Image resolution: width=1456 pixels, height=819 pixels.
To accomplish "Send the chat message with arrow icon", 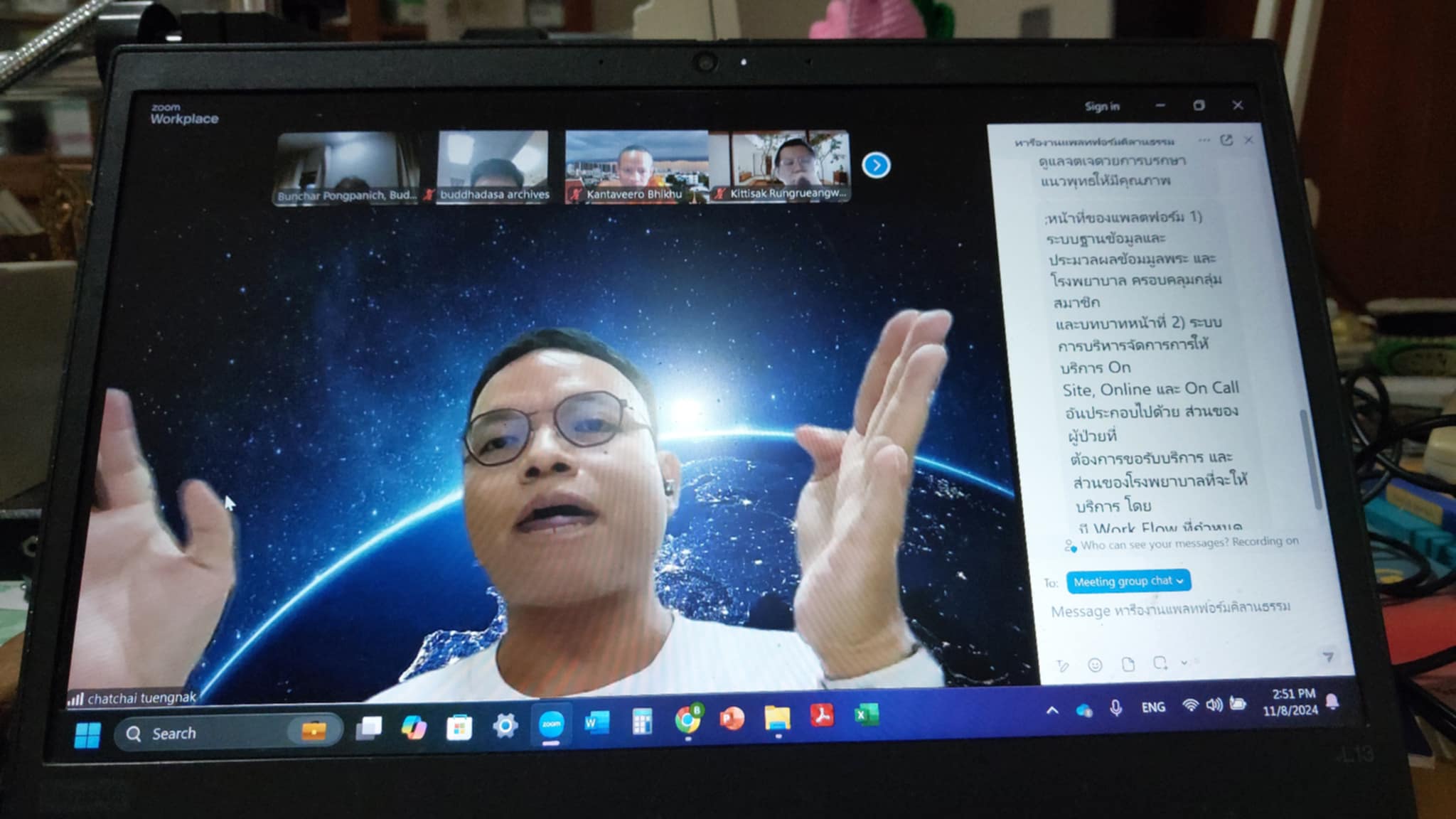I will pyautogui.click(x=1327, y=657).
